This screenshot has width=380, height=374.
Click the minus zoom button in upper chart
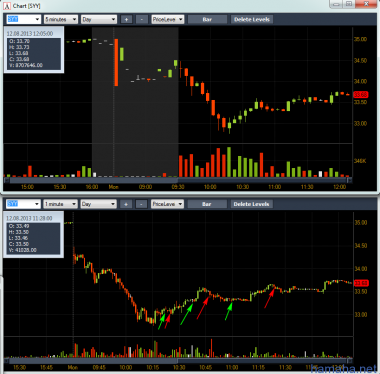click(142, 19)
